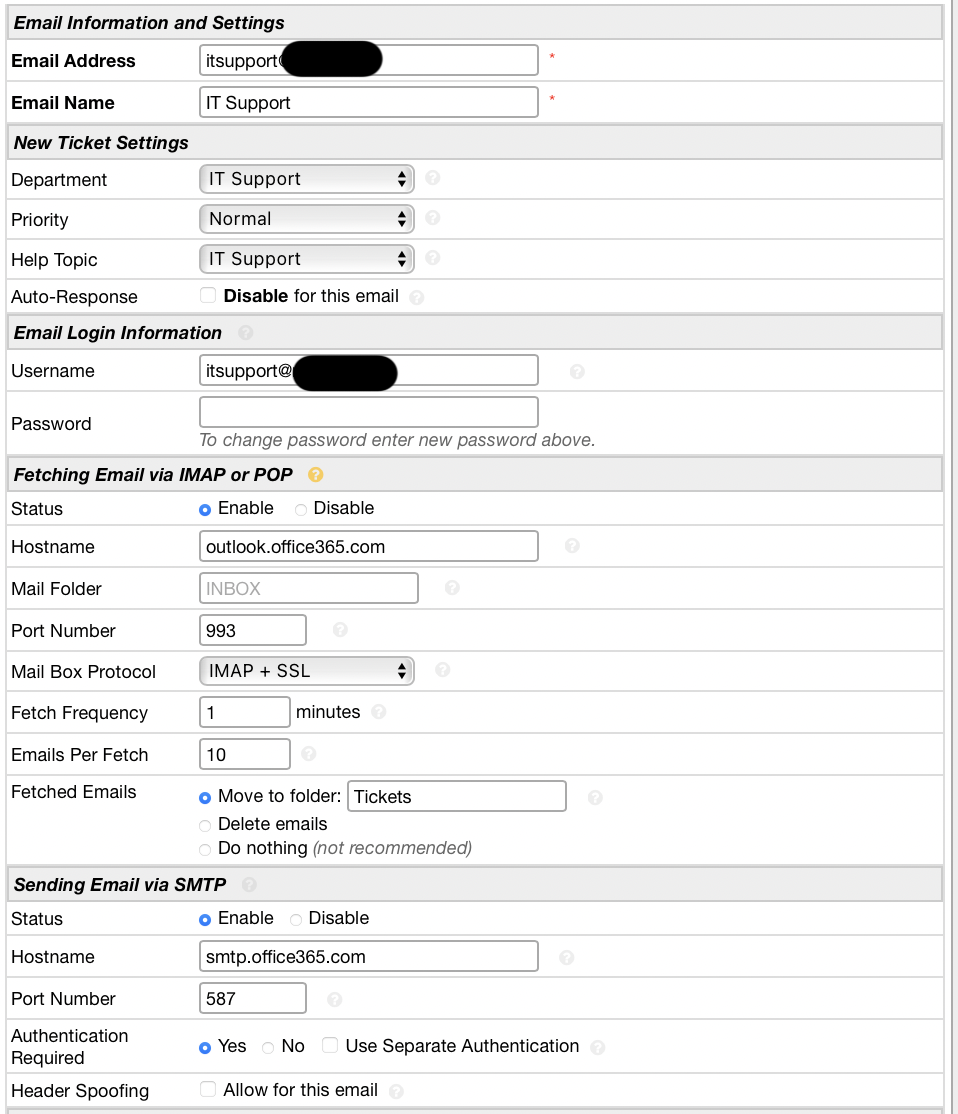Check Allow for this email header spoofing

(x=208, y=1088)
